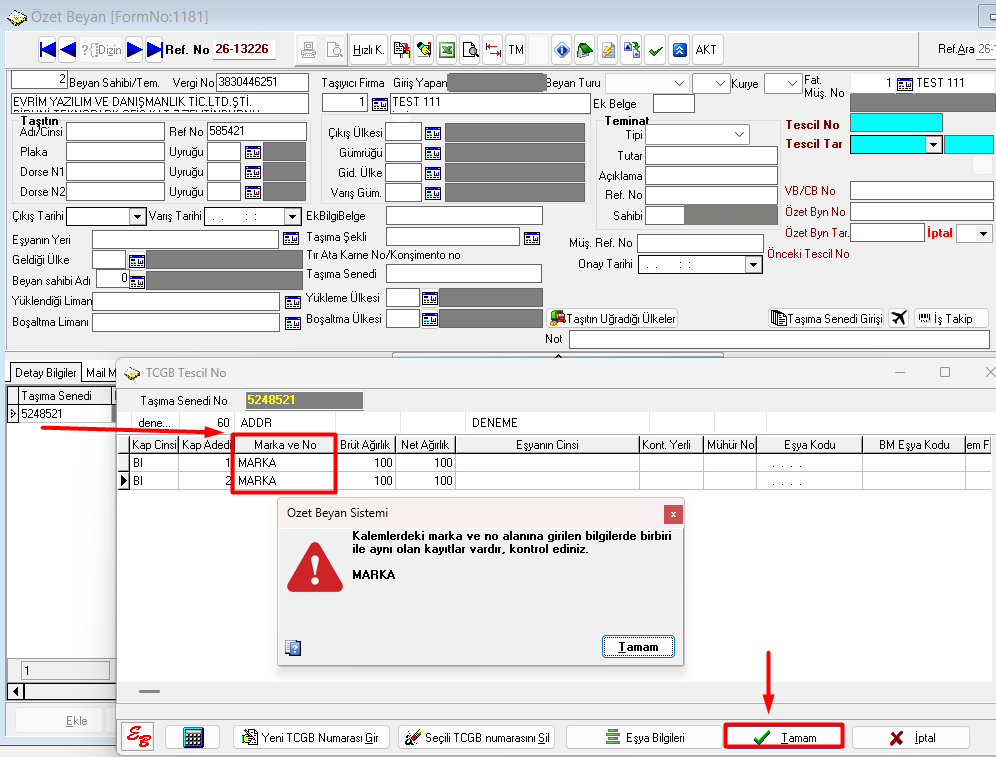The width and height of the screenshot is (996, 757).
Task: Click Tamam in the warning dialog
Action: 638,647
